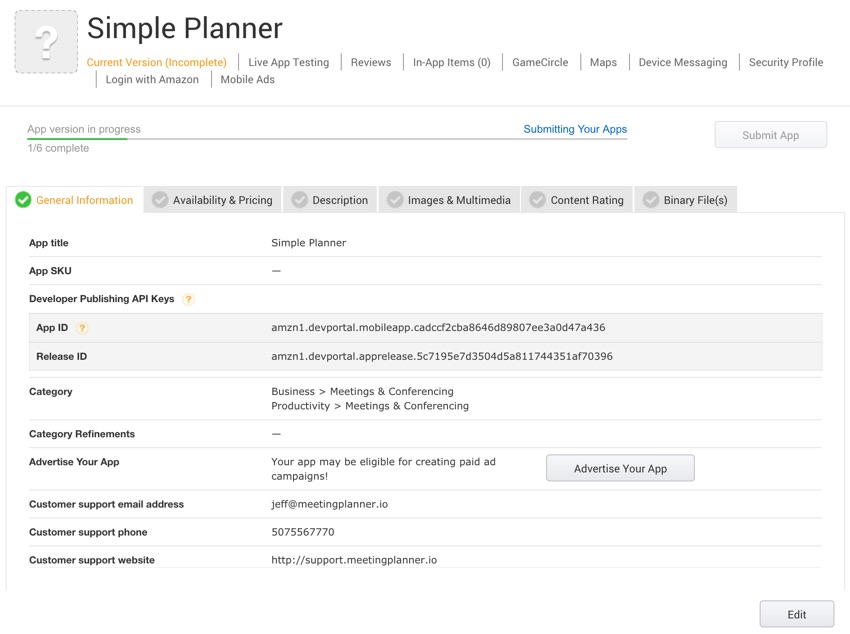This screenshot has height=634, width=850.
Task: Open the Availability & Pricing tab
Action: pyautogui.click(x=222, y=200)
